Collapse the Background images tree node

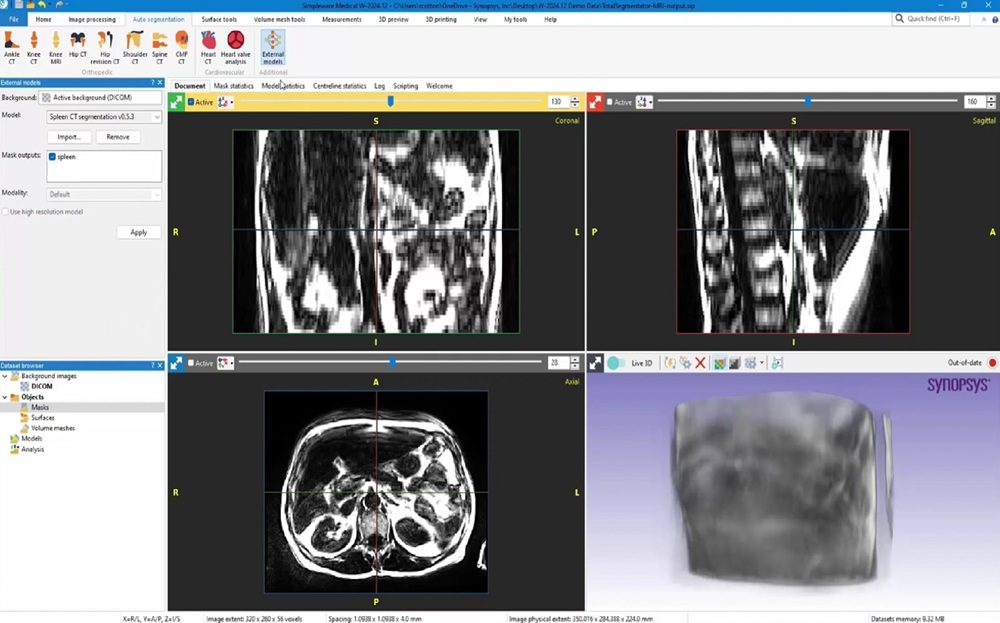point(5,376)
